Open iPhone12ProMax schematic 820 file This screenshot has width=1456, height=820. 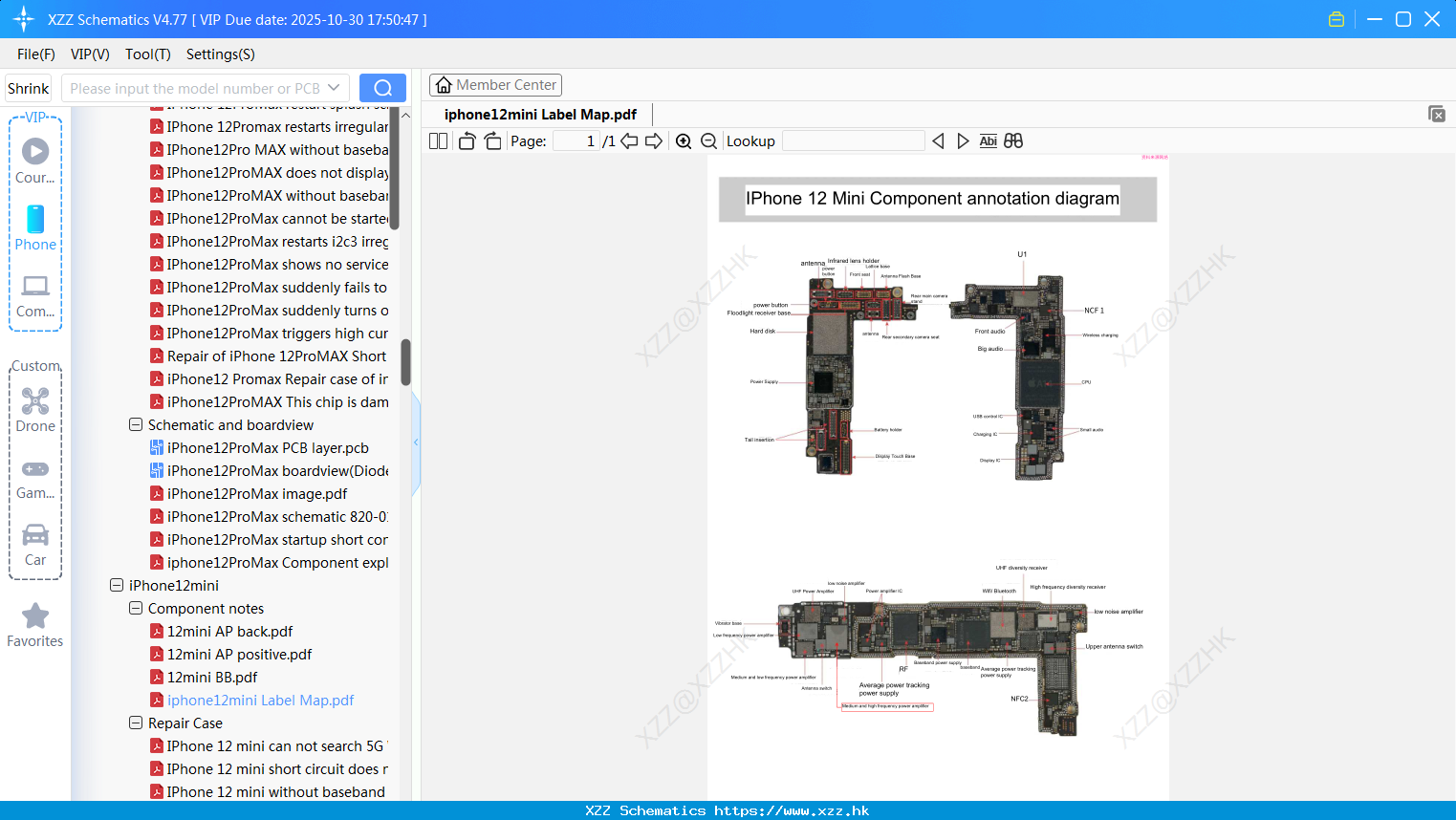coord(269,517)
